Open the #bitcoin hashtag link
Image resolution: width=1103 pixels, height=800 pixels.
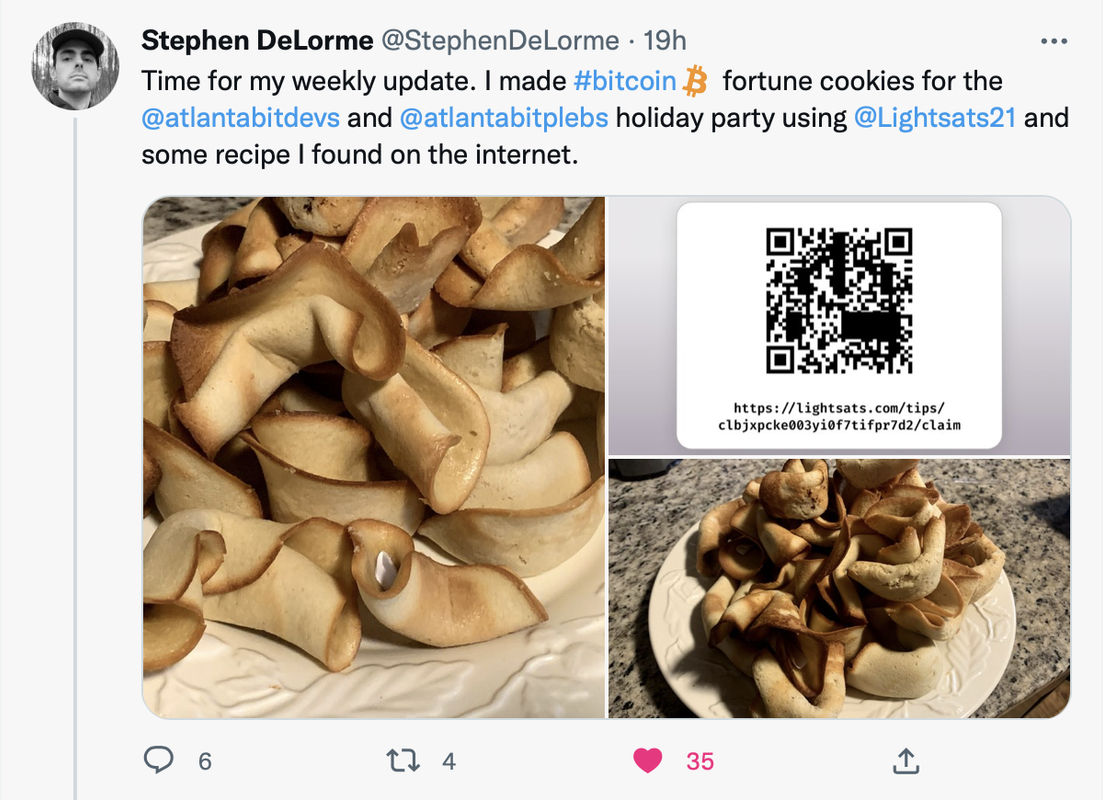click(x=625, y=81)
